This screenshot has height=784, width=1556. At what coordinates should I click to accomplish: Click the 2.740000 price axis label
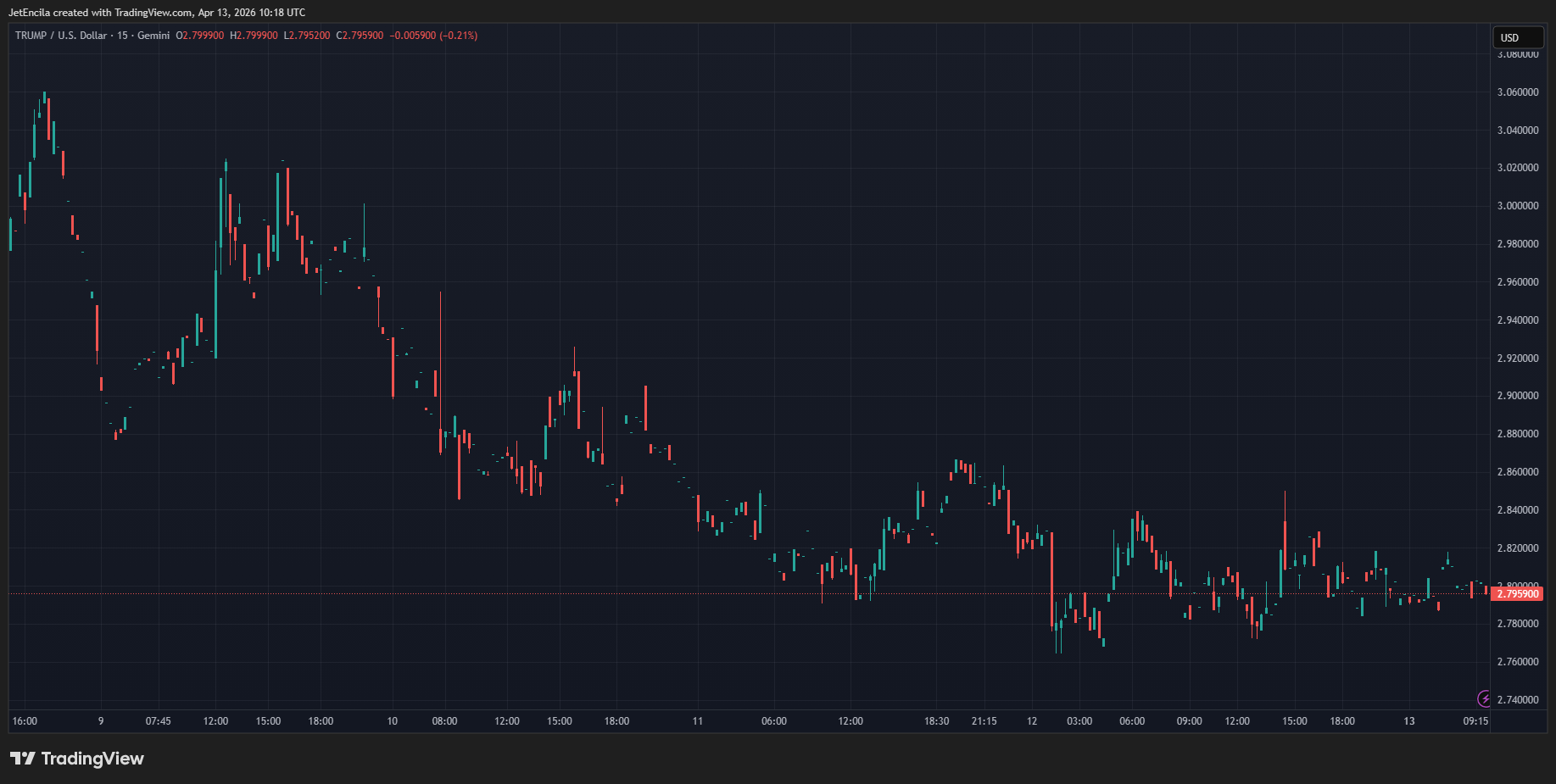point(1517,700)
